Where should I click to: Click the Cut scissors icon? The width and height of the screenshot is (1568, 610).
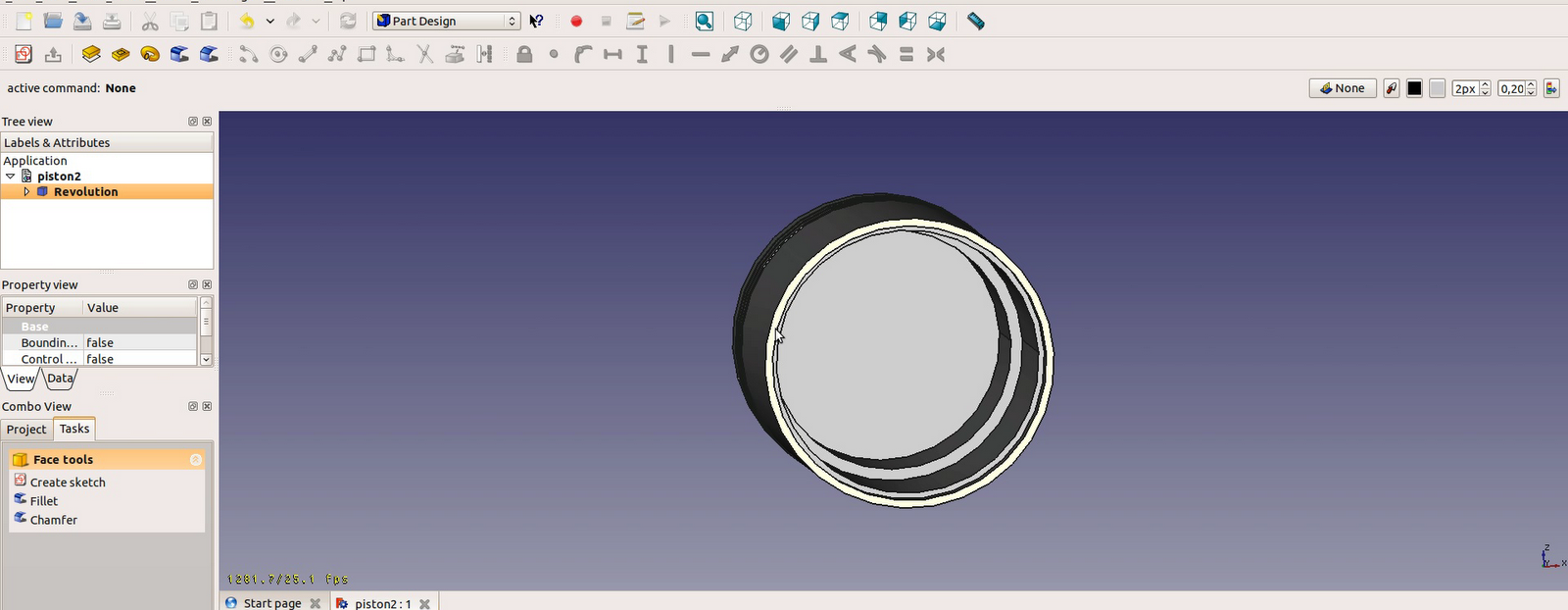pos(150,21)
